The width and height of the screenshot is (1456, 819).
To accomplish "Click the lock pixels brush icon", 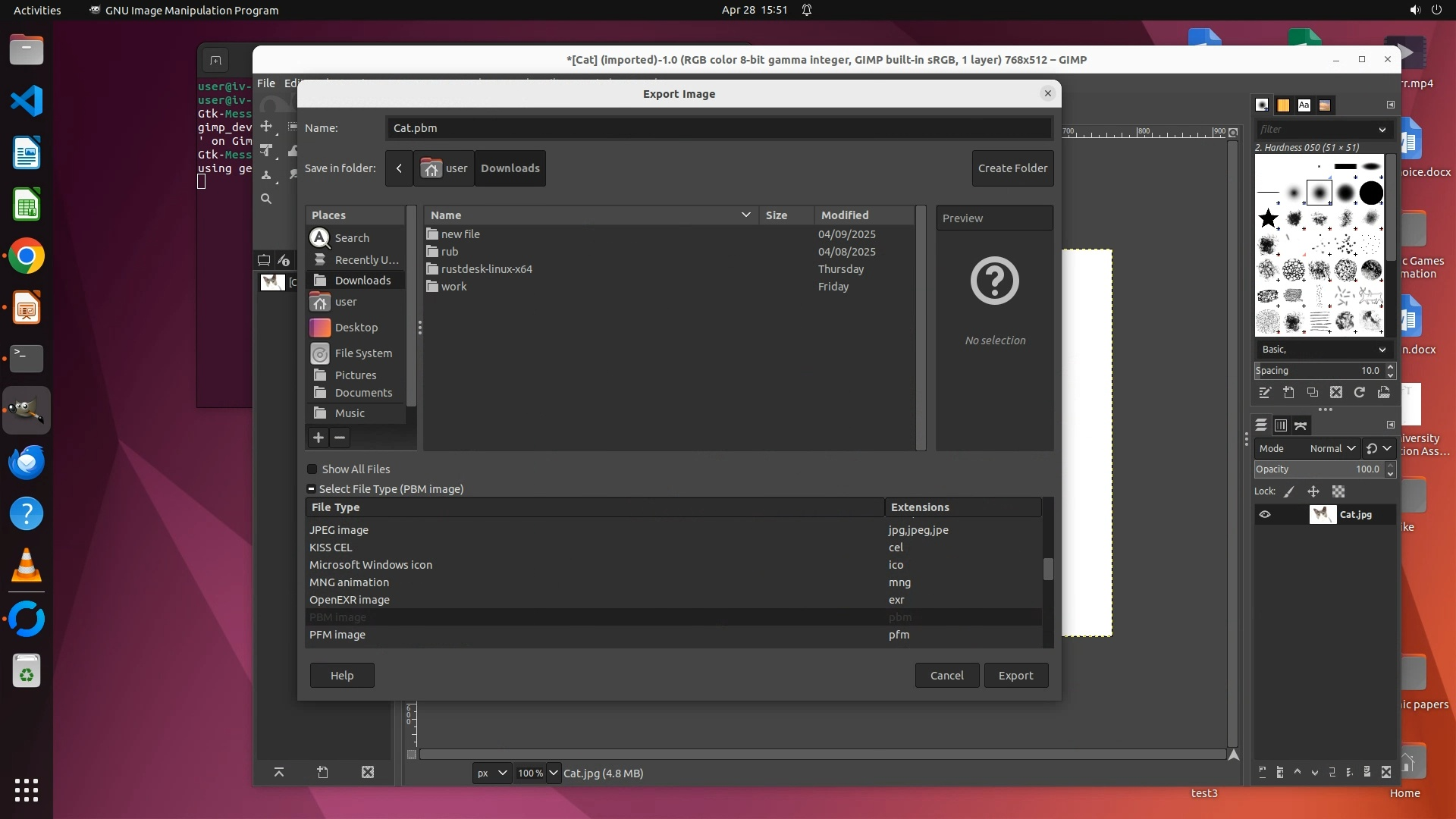I will (x=1289, y=491).
